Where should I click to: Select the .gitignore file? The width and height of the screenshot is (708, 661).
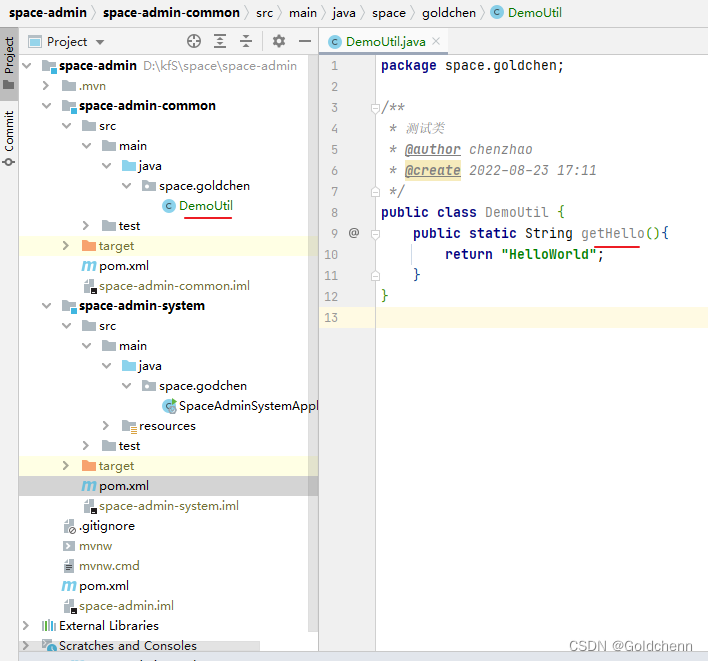(107, 526)
